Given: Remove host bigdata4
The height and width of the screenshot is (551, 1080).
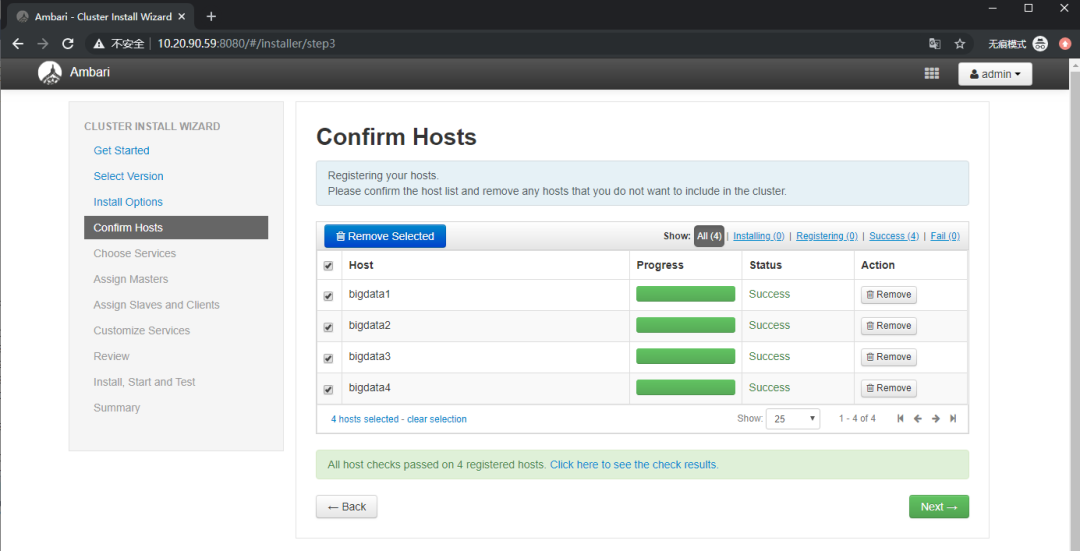Looking at the screenshot, I should (x=889, y=388).
